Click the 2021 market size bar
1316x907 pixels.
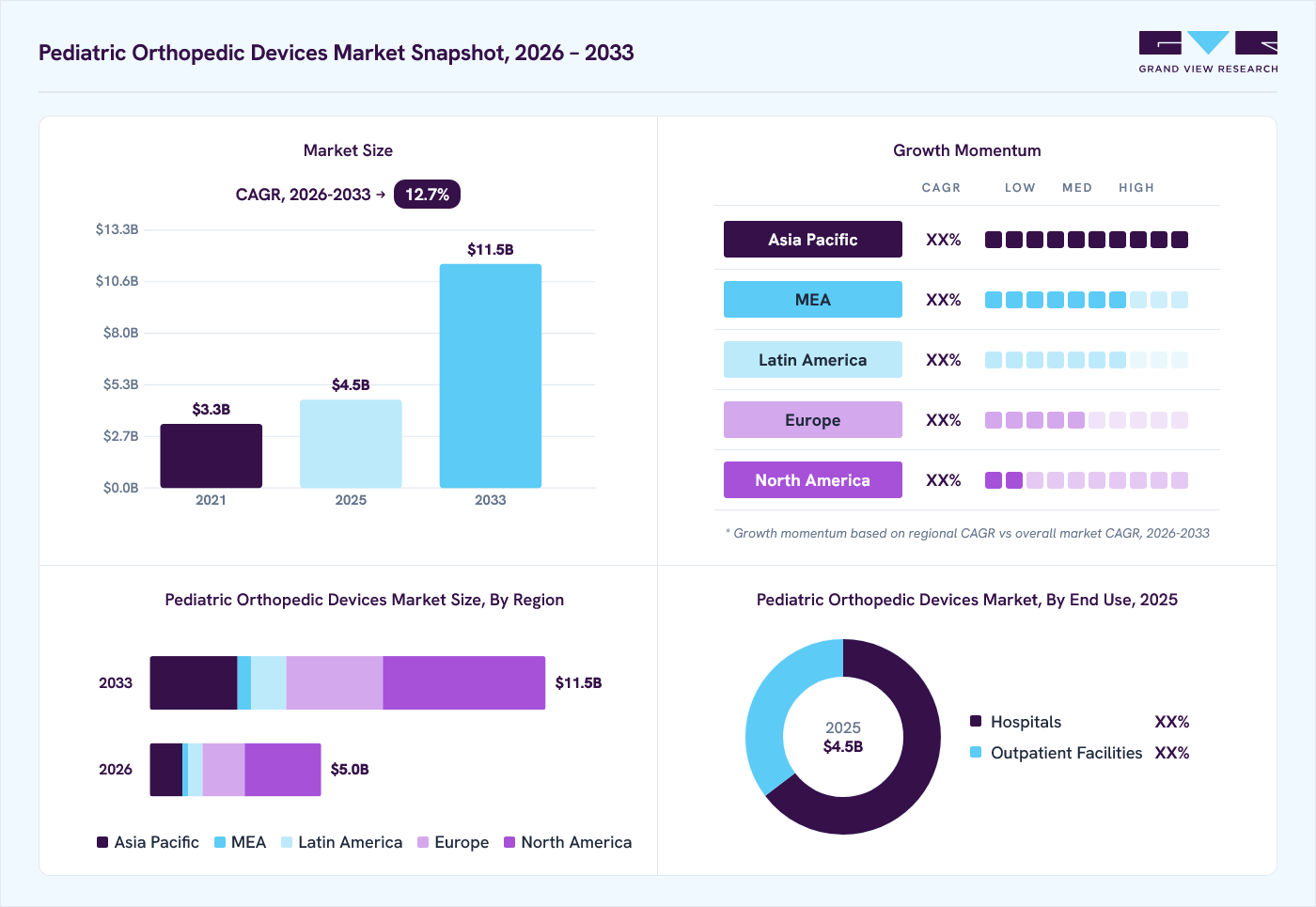tap(211, 456)
